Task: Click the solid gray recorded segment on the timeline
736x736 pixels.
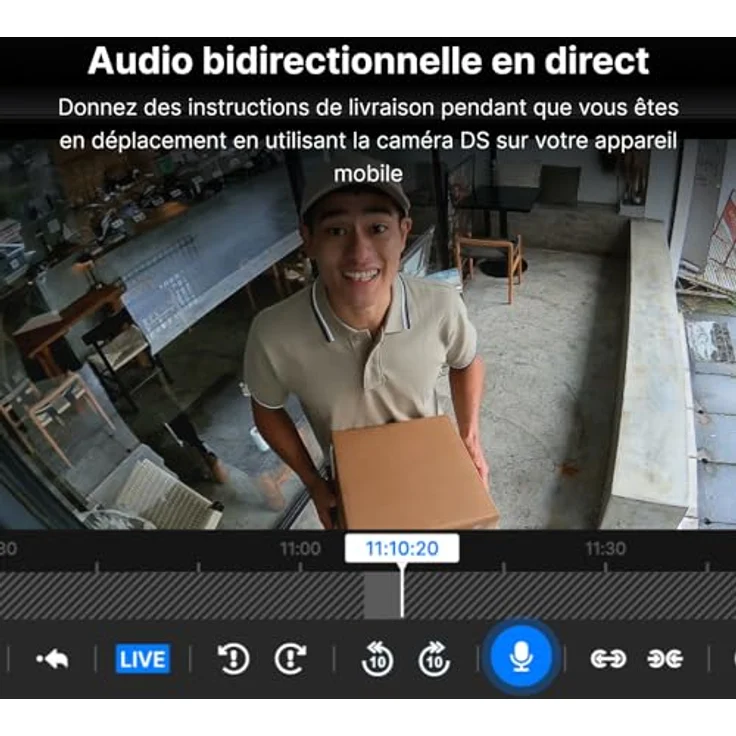Action: coord(381,596)
